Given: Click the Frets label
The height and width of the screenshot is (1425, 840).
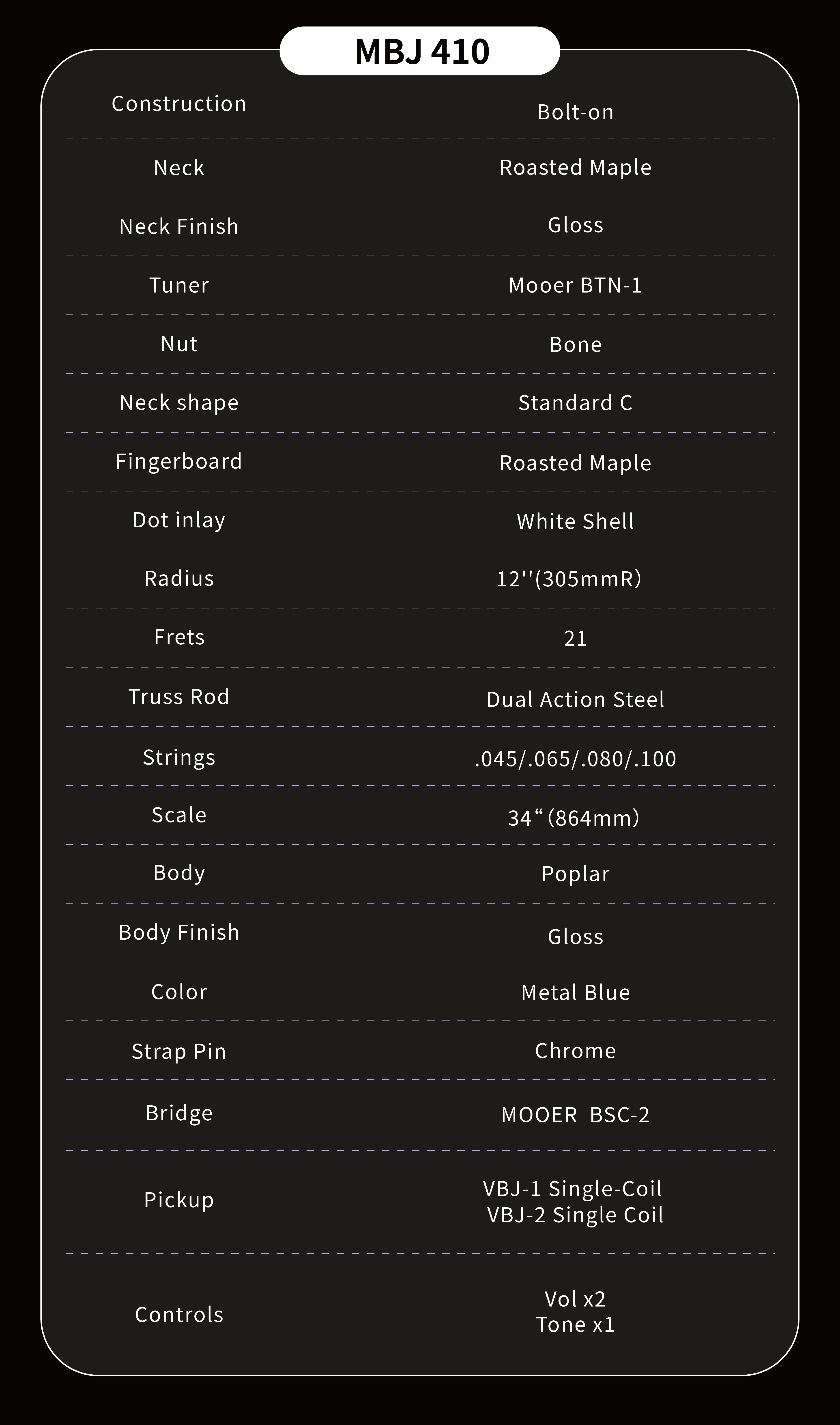Looking at the screenshot, I should (179, 637).
